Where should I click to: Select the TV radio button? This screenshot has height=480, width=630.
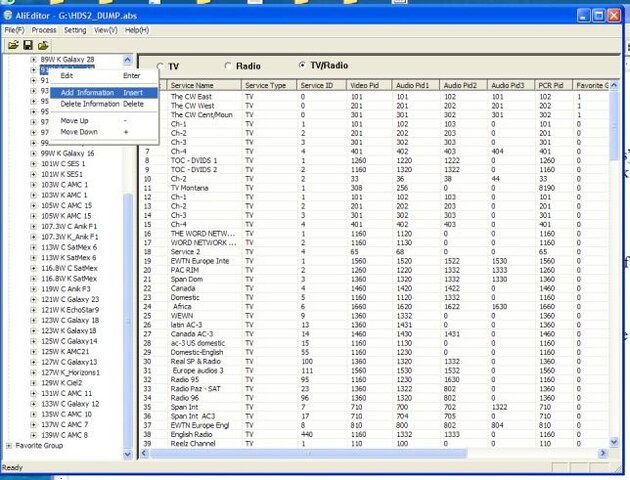coord(160,66)
